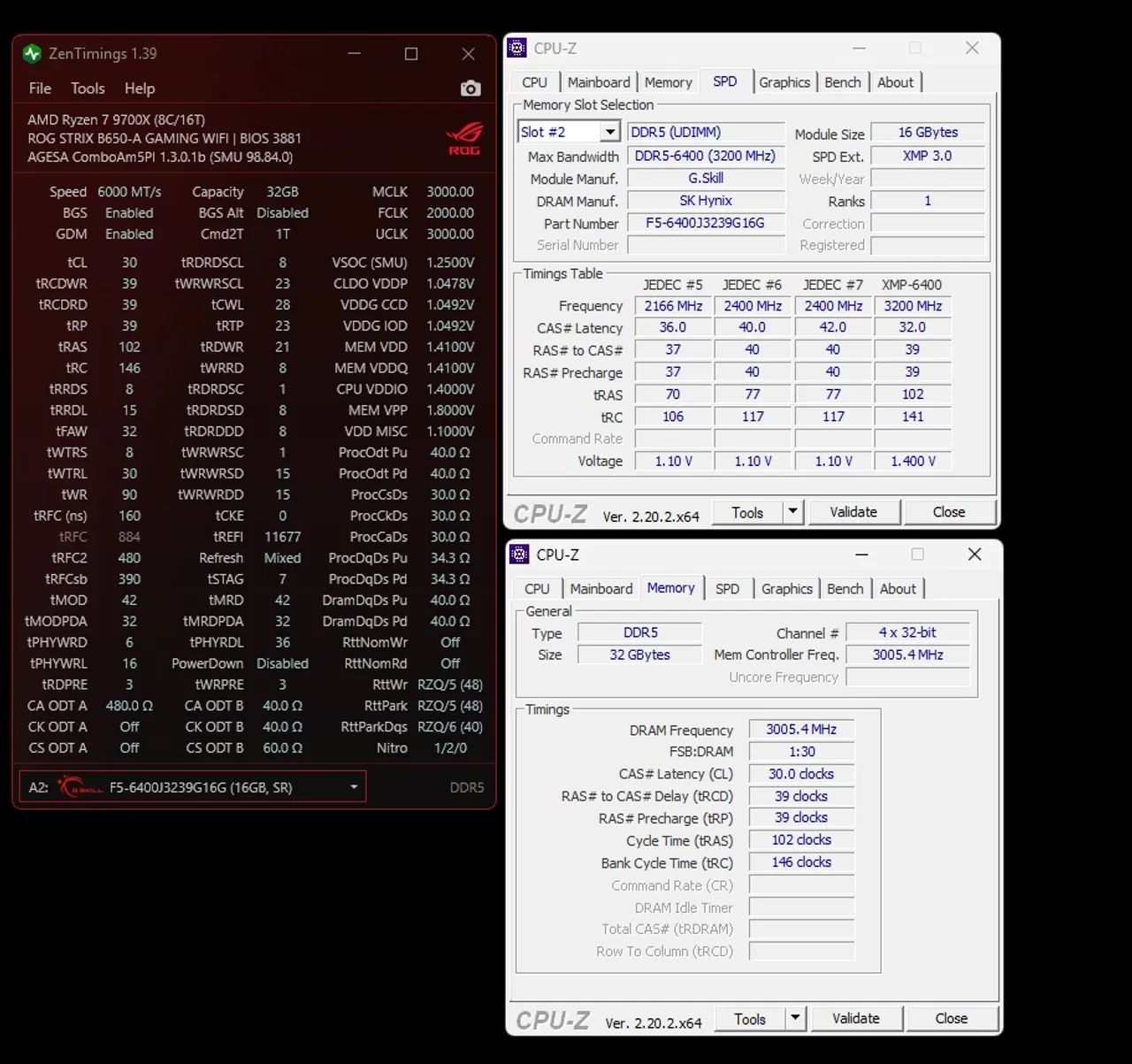The height and width of the screenshot is (1064, 1132).
Task: Click the ZenTimings app logo icon
Action: point(33,54)
